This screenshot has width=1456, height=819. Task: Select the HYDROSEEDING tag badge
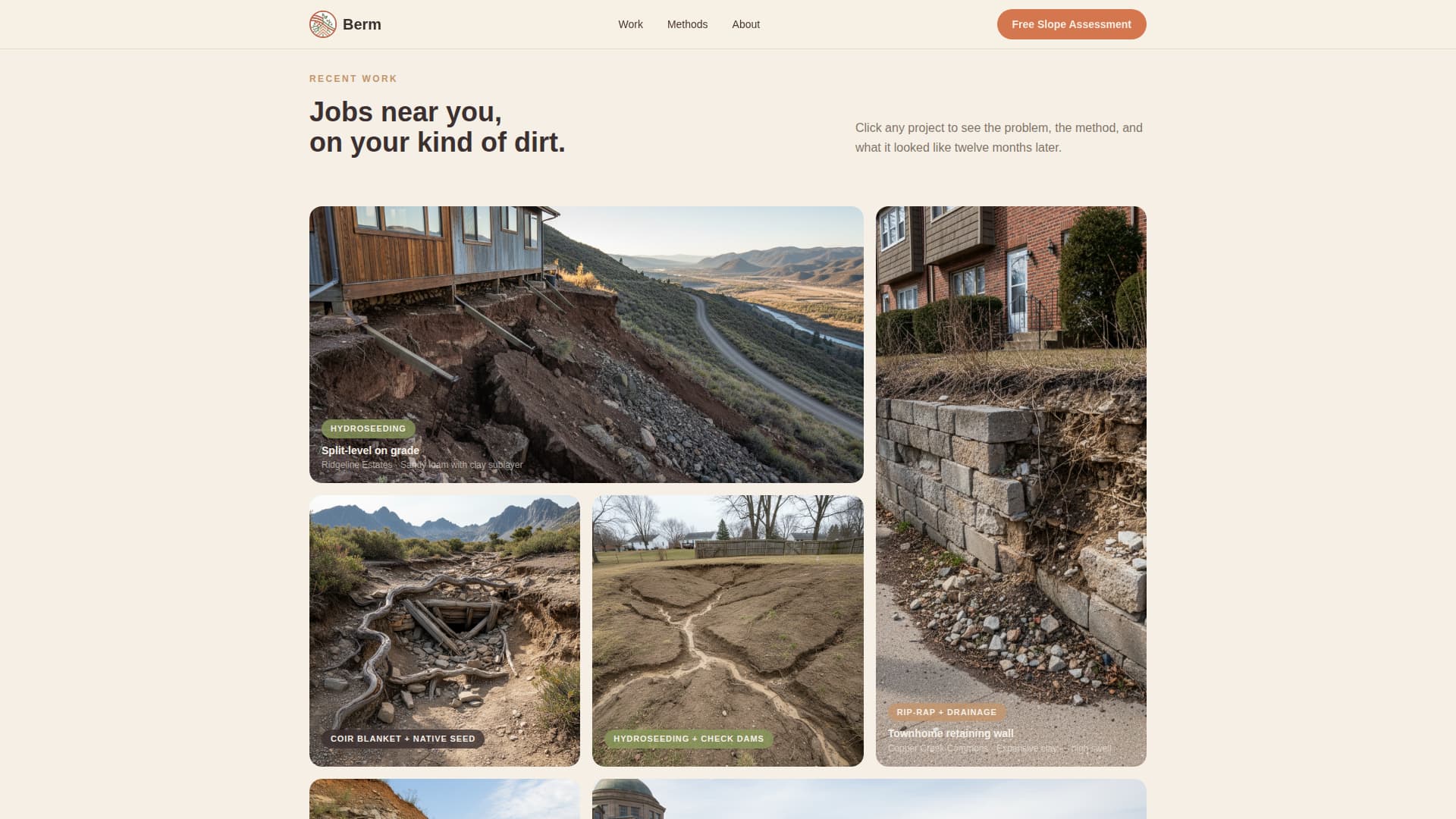point(368,428)
